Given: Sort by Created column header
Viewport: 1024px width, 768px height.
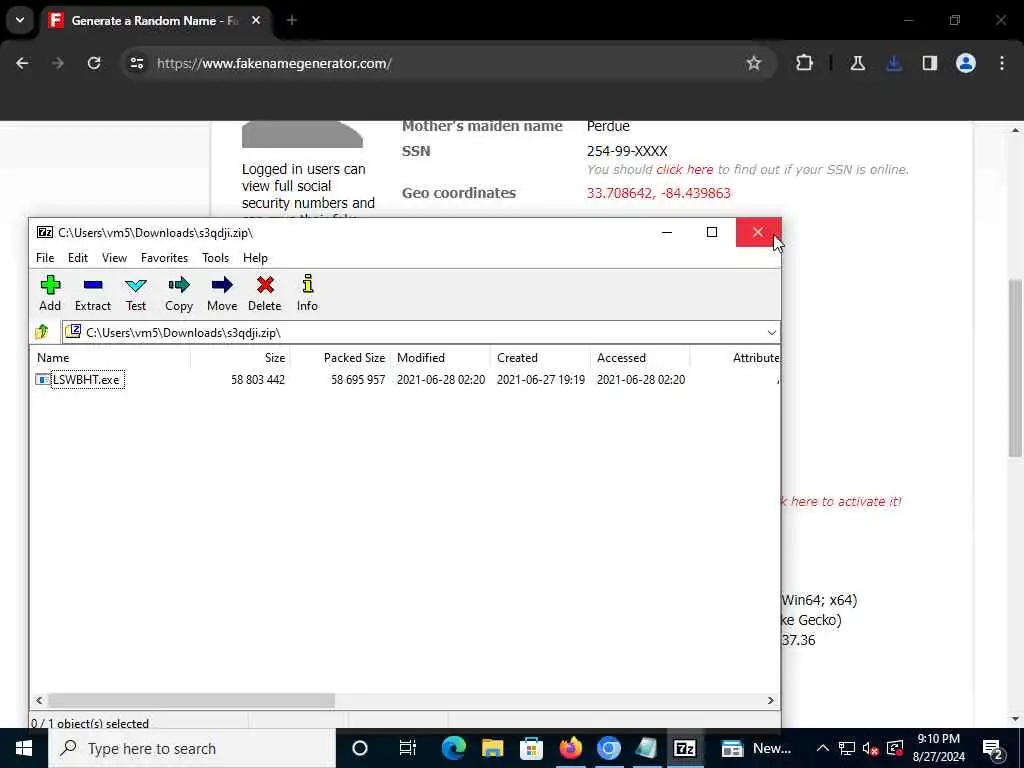Looking at the screenshot, I should [540, 358].
